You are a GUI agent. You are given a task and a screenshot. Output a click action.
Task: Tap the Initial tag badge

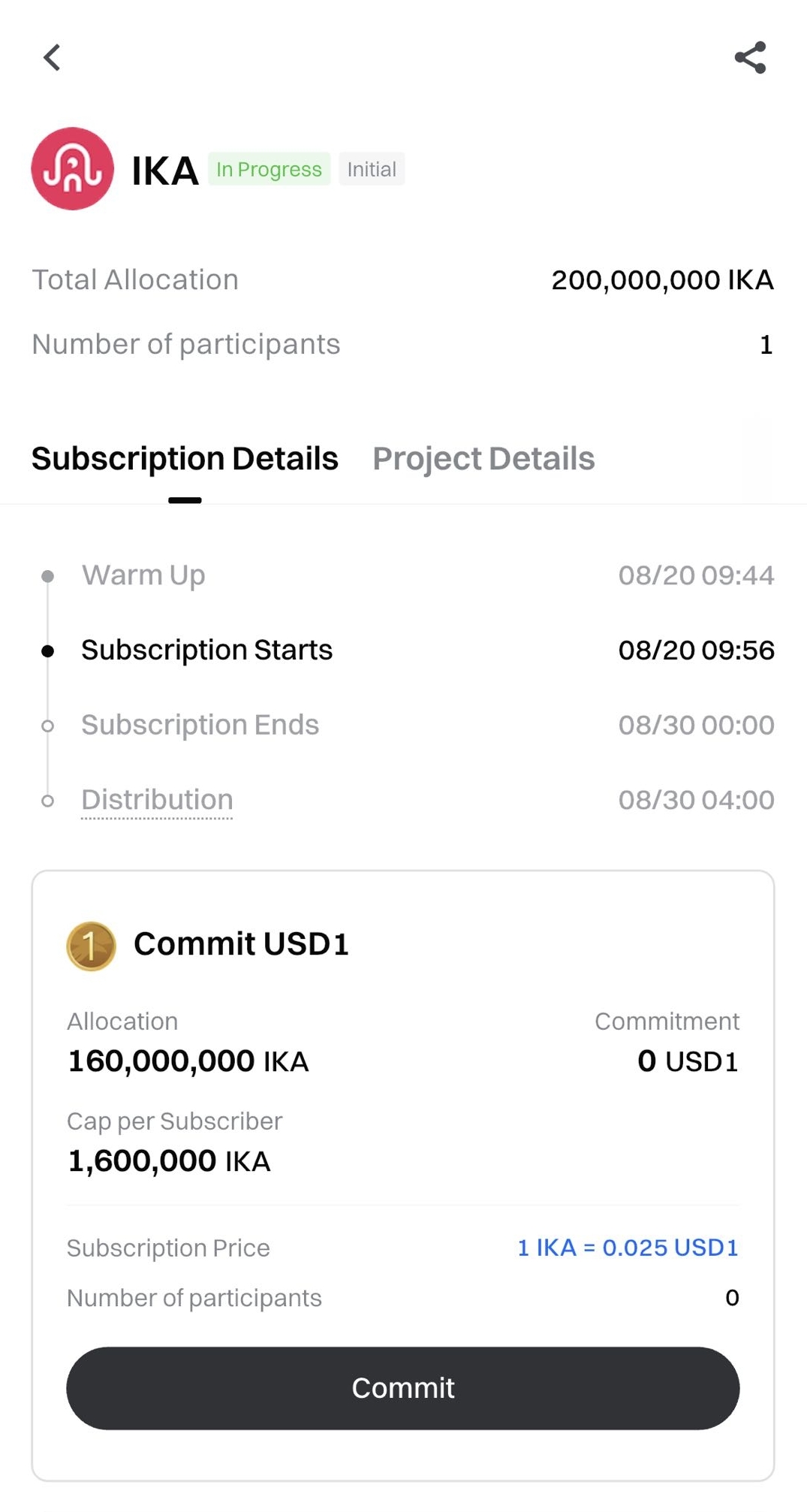372,169
